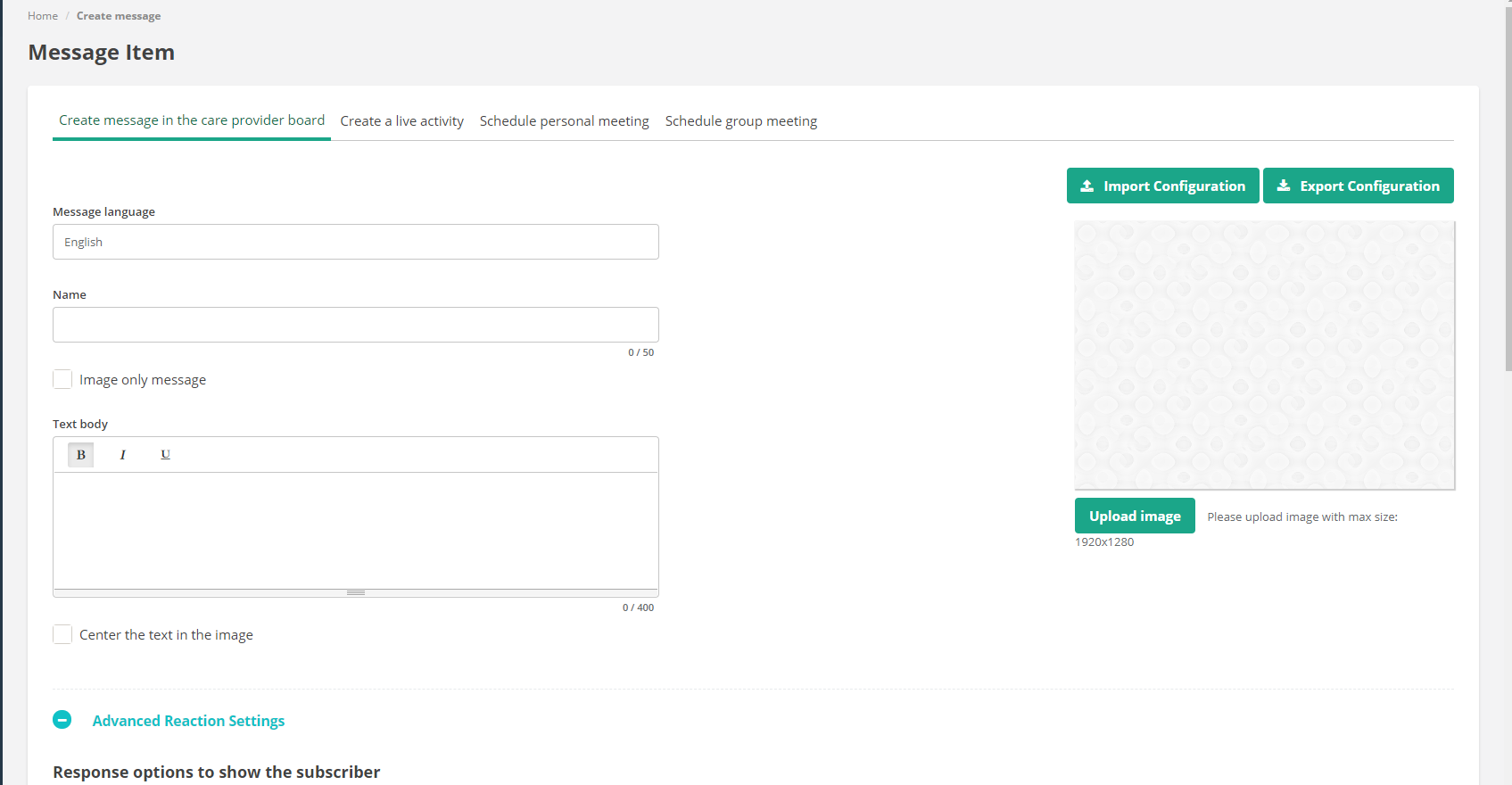Click the text body resize handle
Viewport: 1512px width, 785px height.
pos(356,593)
